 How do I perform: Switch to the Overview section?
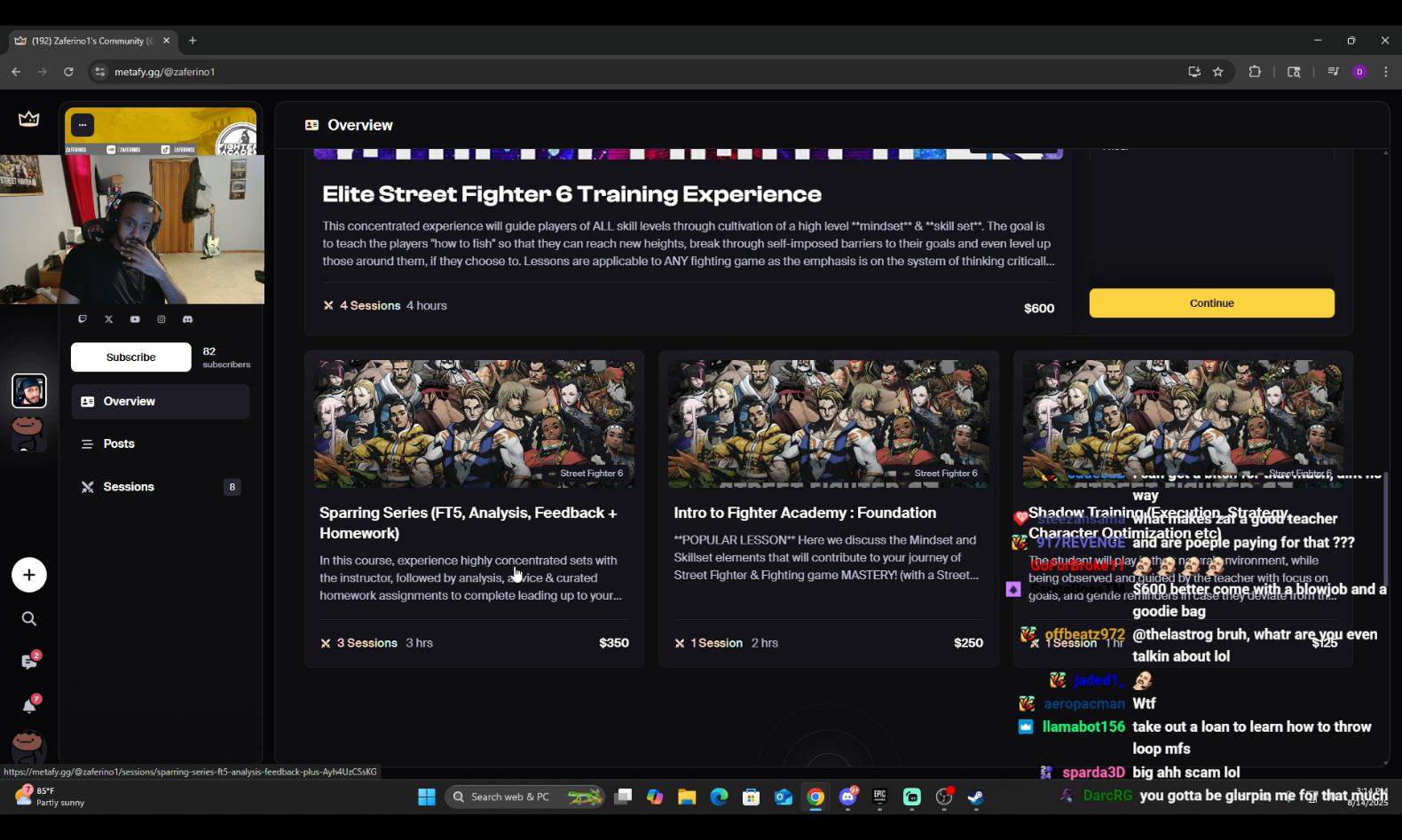click(x=161, y=402)
